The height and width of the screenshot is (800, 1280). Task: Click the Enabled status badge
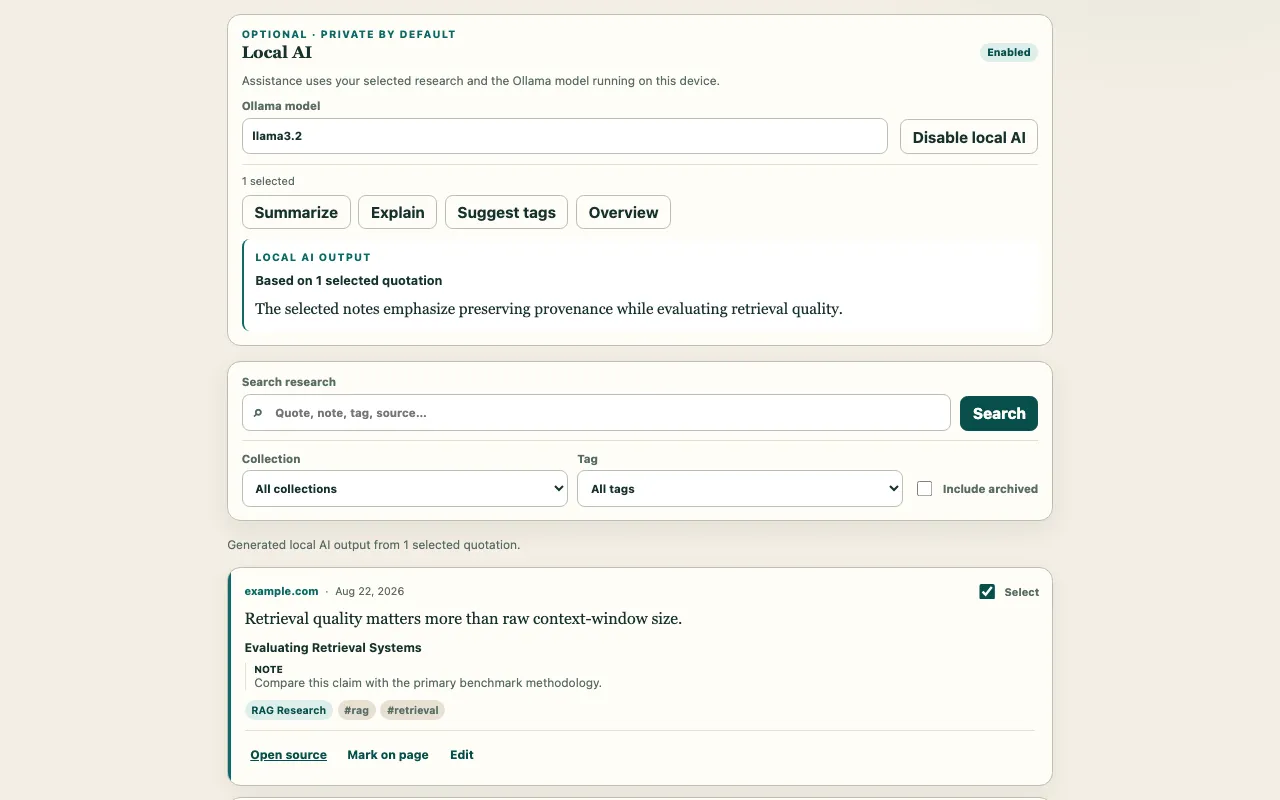(x=1009, y=52)
